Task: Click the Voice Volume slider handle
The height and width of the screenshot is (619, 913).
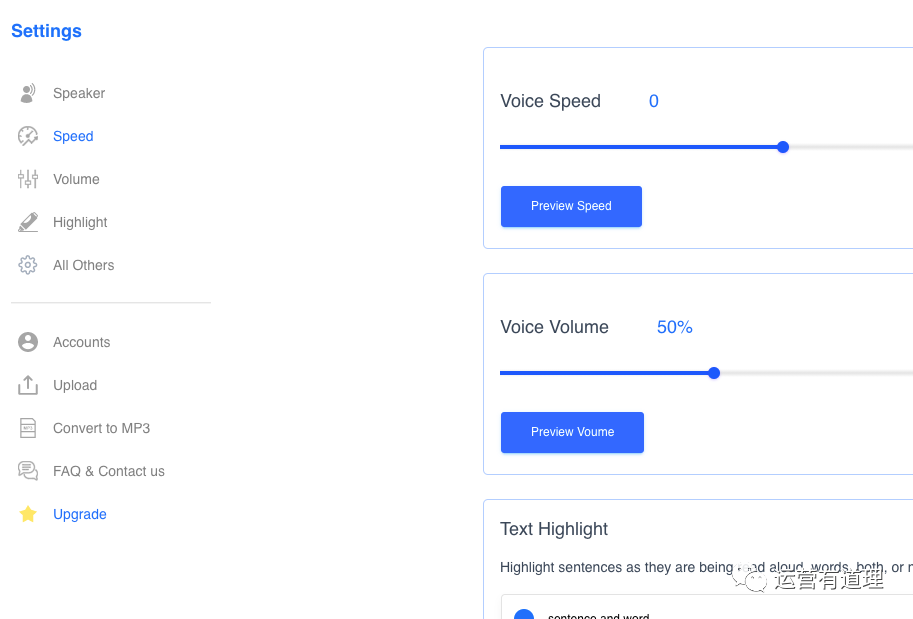Action: pyautogui.click(x=714, y=373)
